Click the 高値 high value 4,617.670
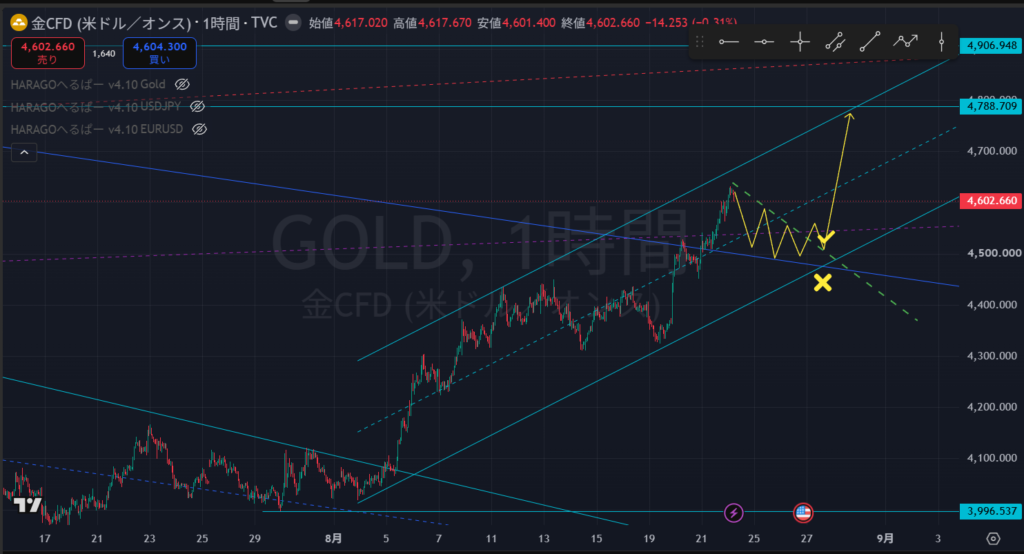 [445, 23]
